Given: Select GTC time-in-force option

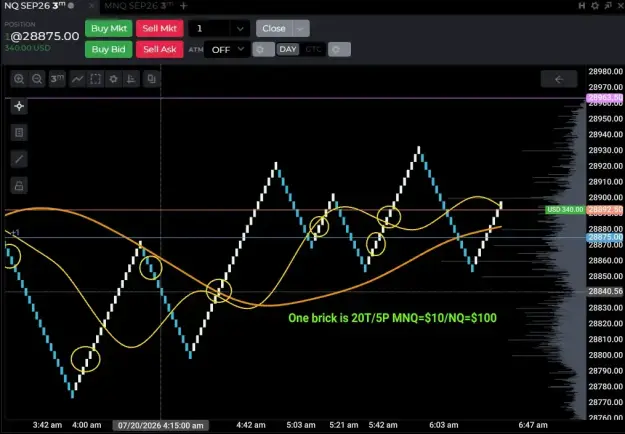Looking at the screenshot, I should tap(313, 49).
